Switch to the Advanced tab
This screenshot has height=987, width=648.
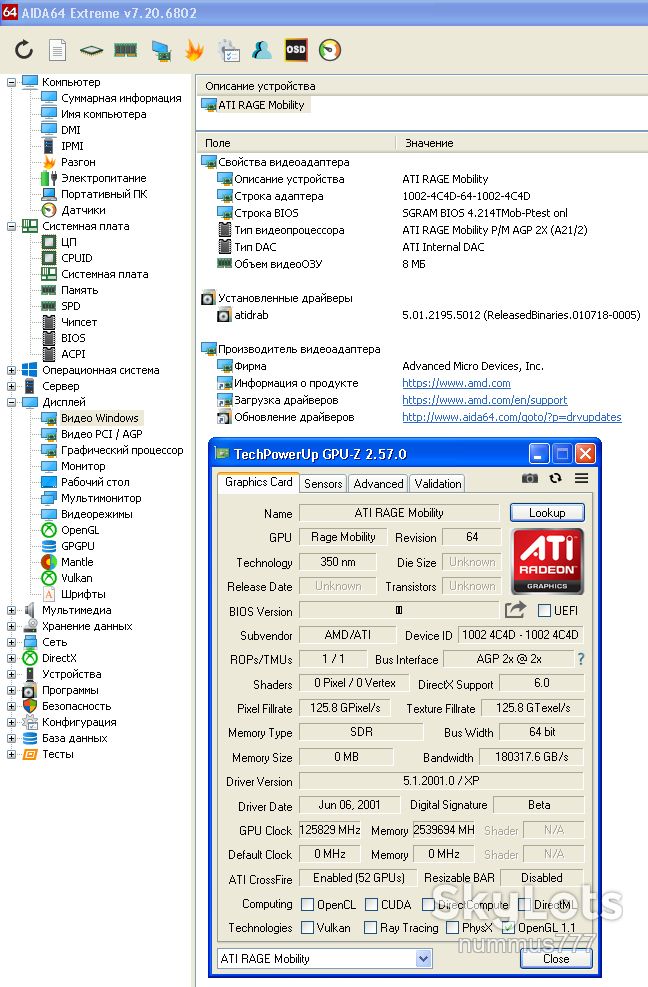point(378,483)
